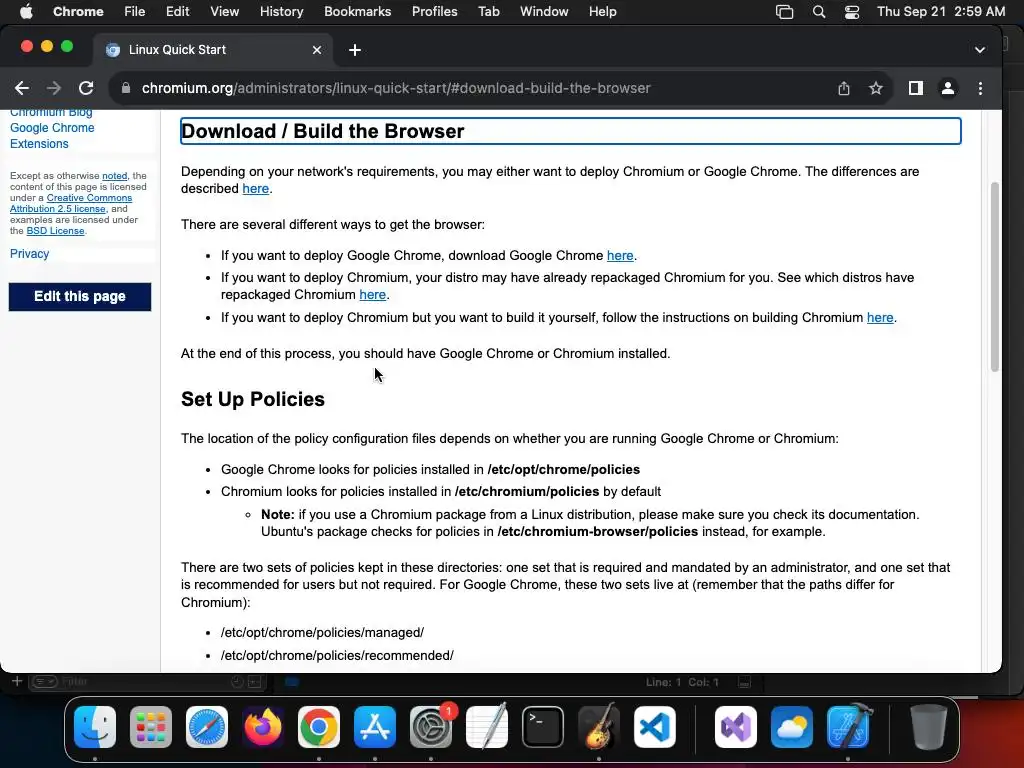Click the forward navigation arrow
1024x768 pixels.
54,88
